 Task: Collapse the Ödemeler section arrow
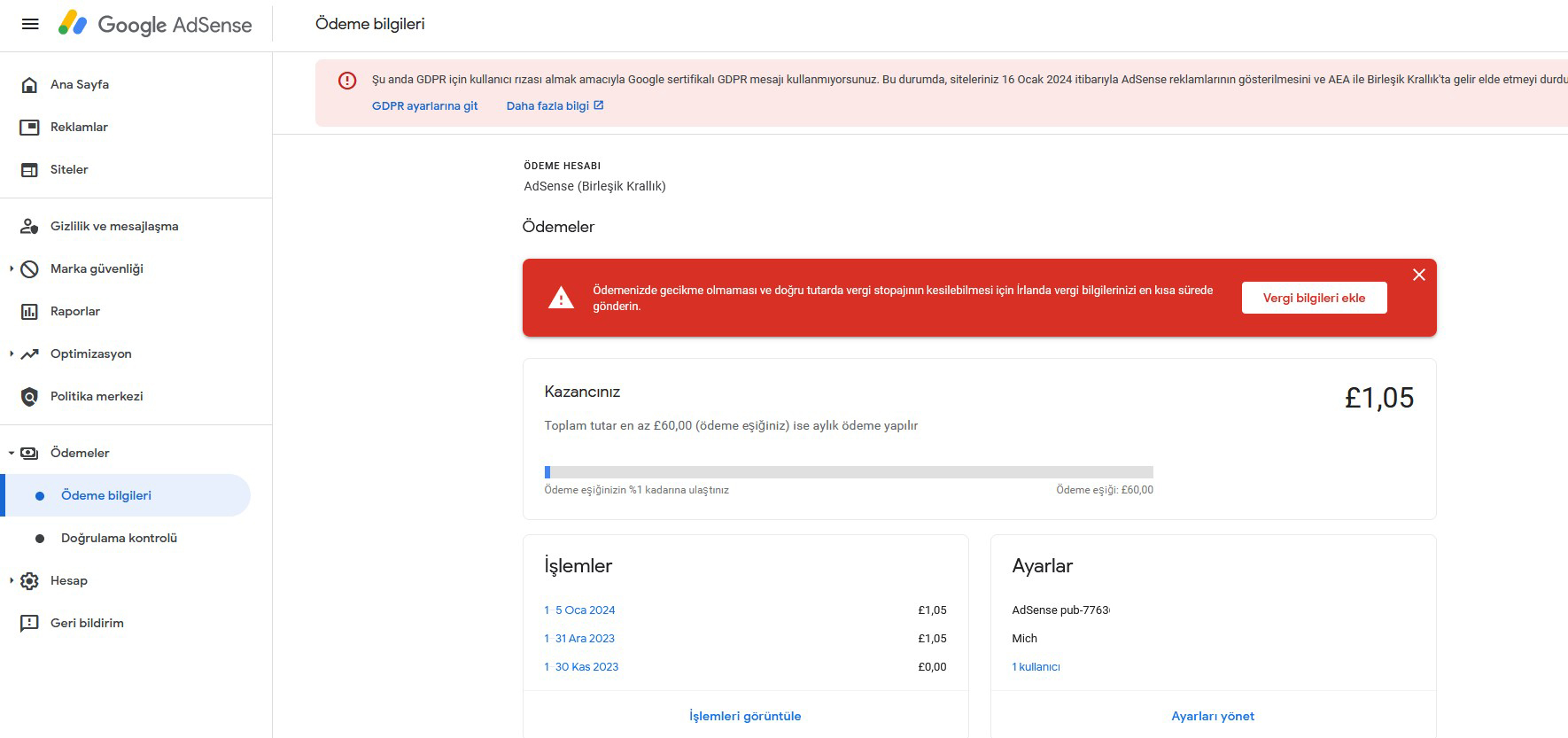(x=11, y=453)
